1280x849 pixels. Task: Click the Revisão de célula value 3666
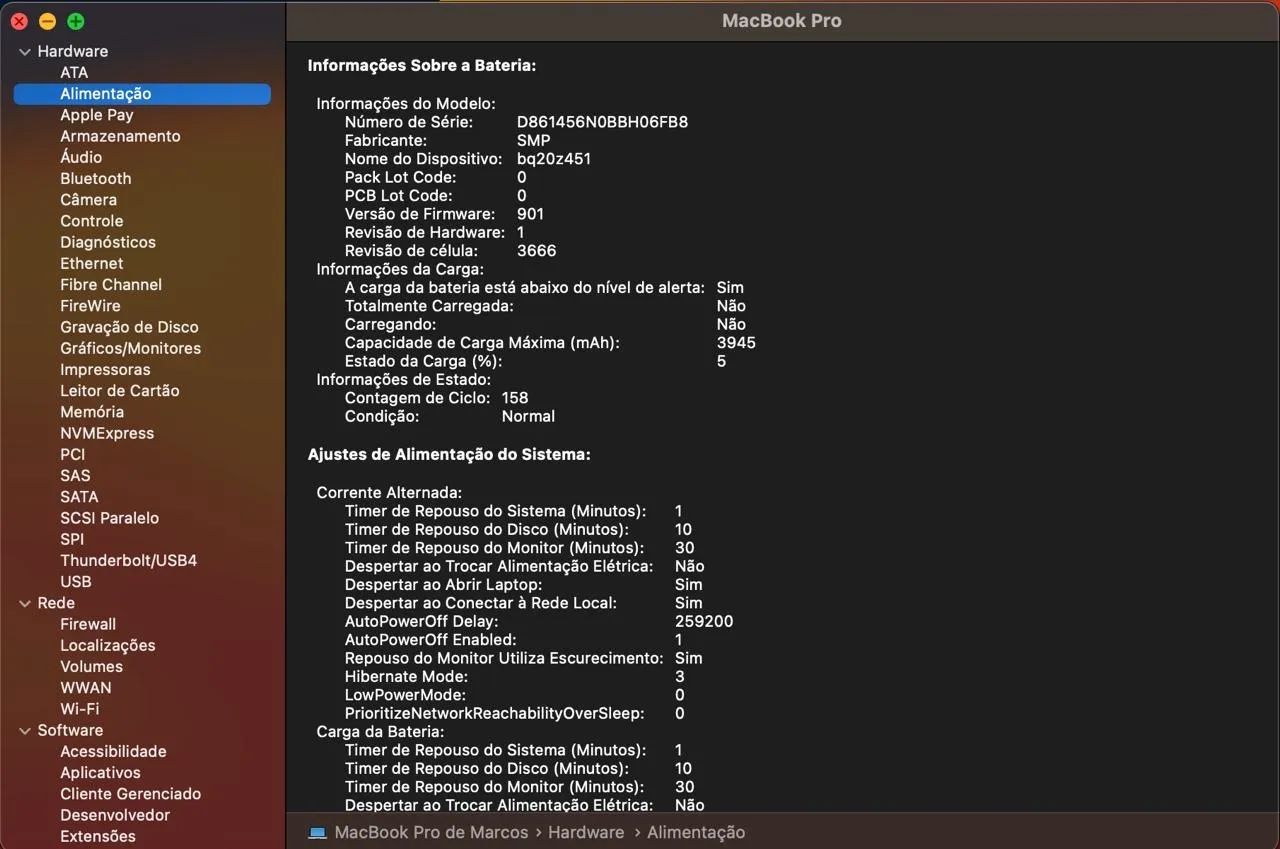coord(536,251)
